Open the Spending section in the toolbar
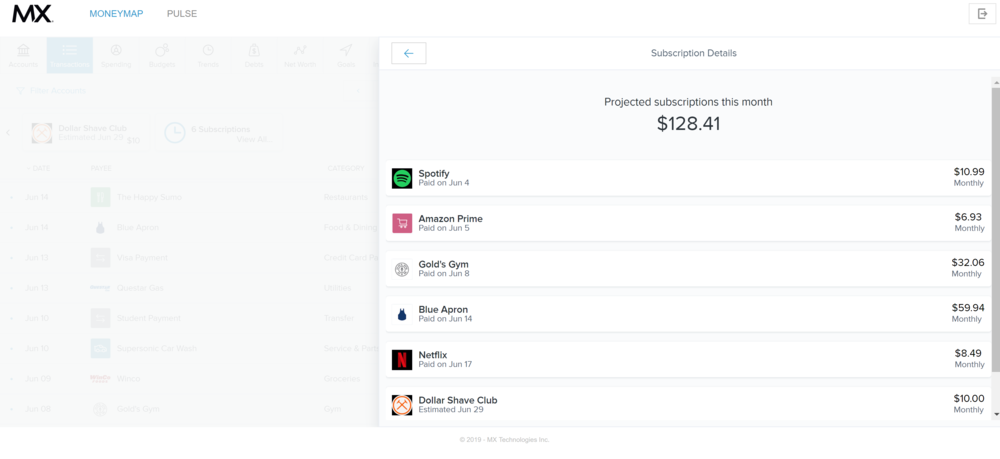This screenshot has height=459, width=1000. 116,55
